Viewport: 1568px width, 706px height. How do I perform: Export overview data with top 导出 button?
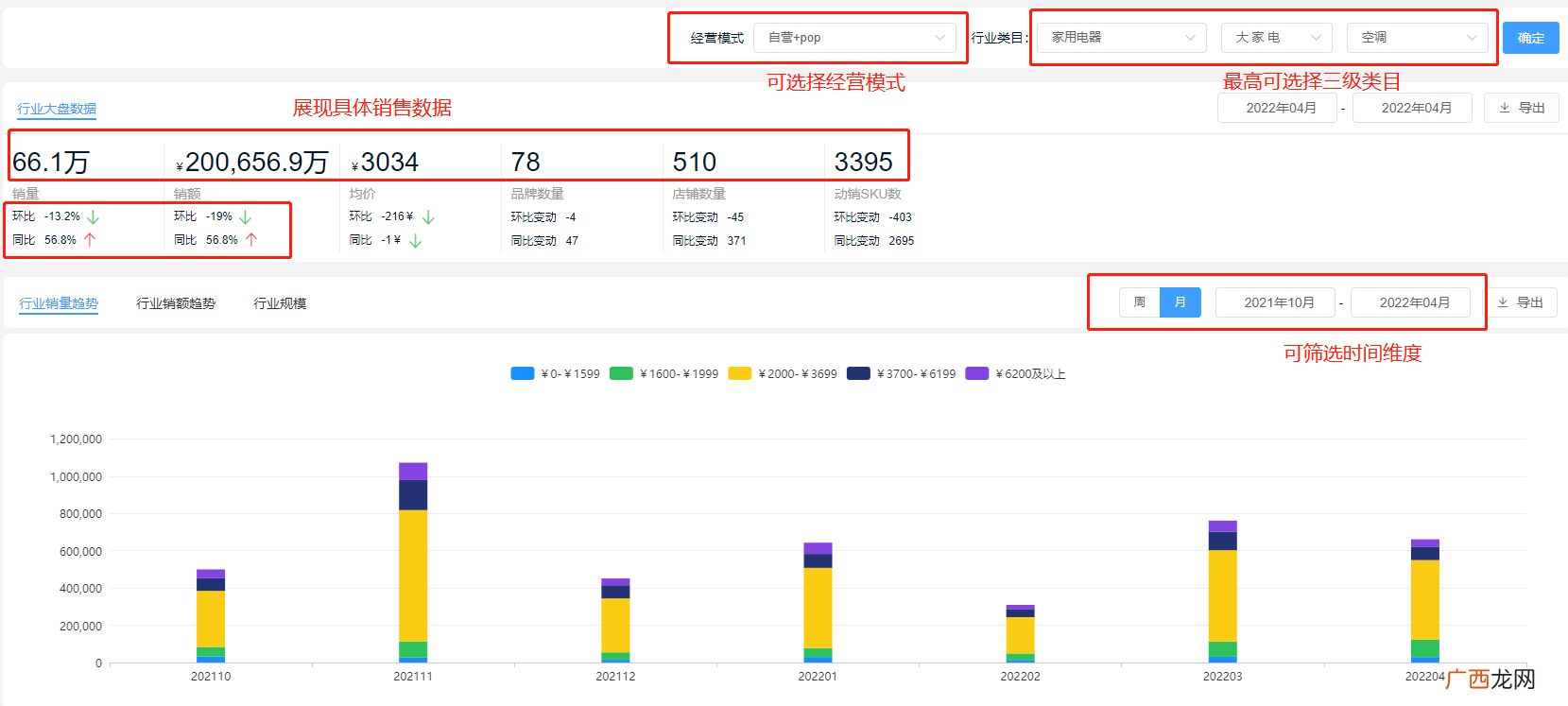click(1521, 108)
